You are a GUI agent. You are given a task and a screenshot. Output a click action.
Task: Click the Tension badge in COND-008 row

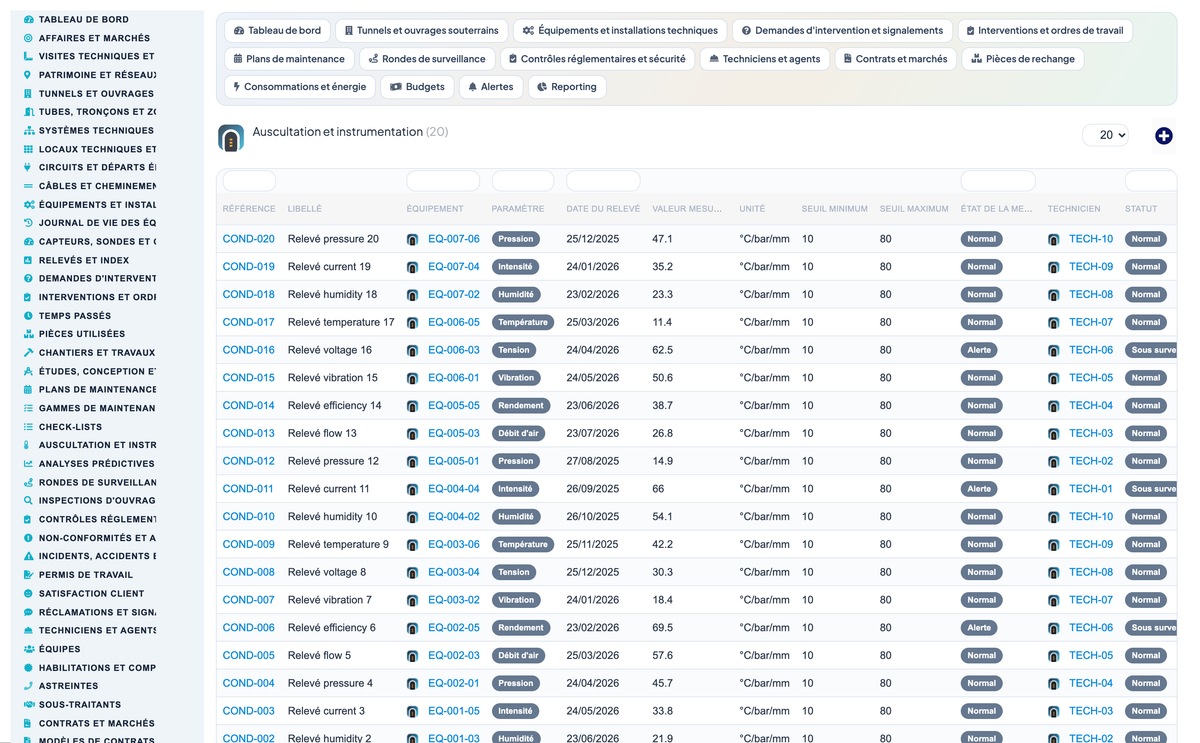(514, 572)
